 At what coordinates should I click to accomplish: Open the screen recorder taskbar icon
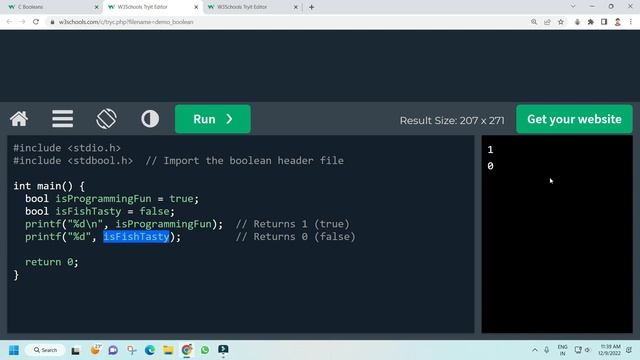tap(223, 350)
